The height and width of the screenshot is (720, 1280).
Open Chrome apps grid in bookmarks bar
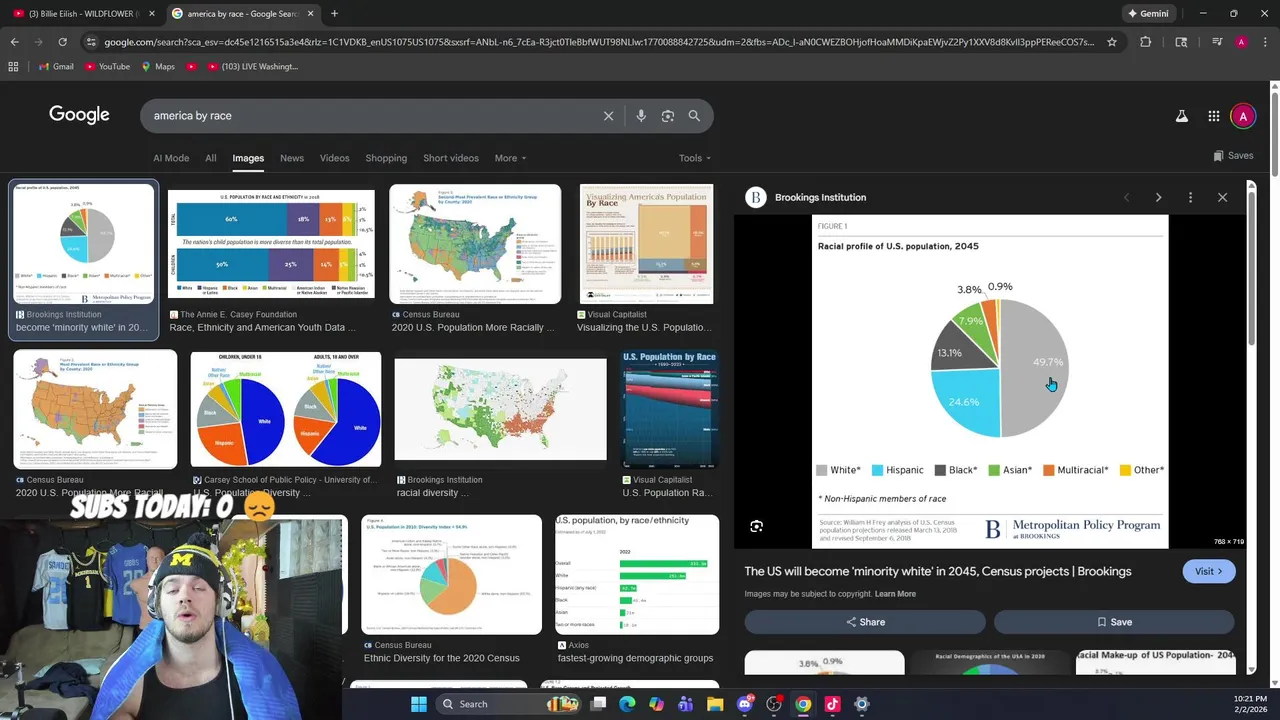click(13, 66)
